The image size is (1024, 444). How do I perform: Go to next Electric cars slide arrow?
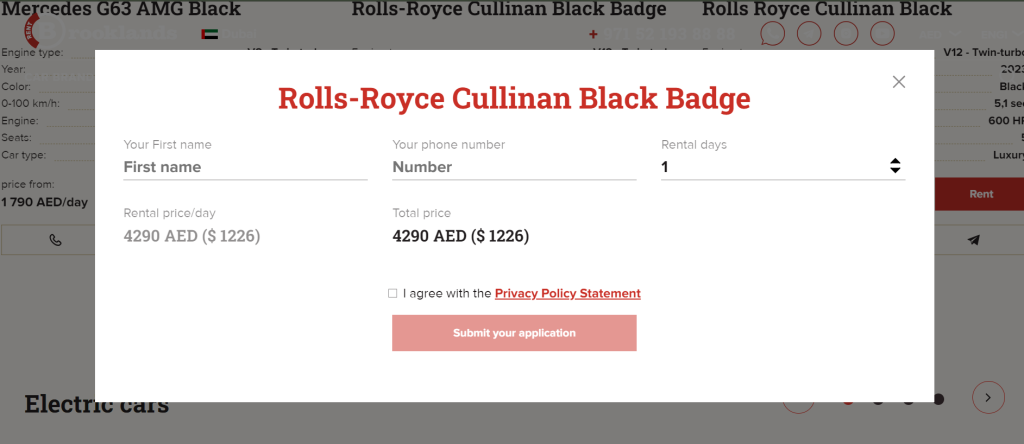coord(988,397)
